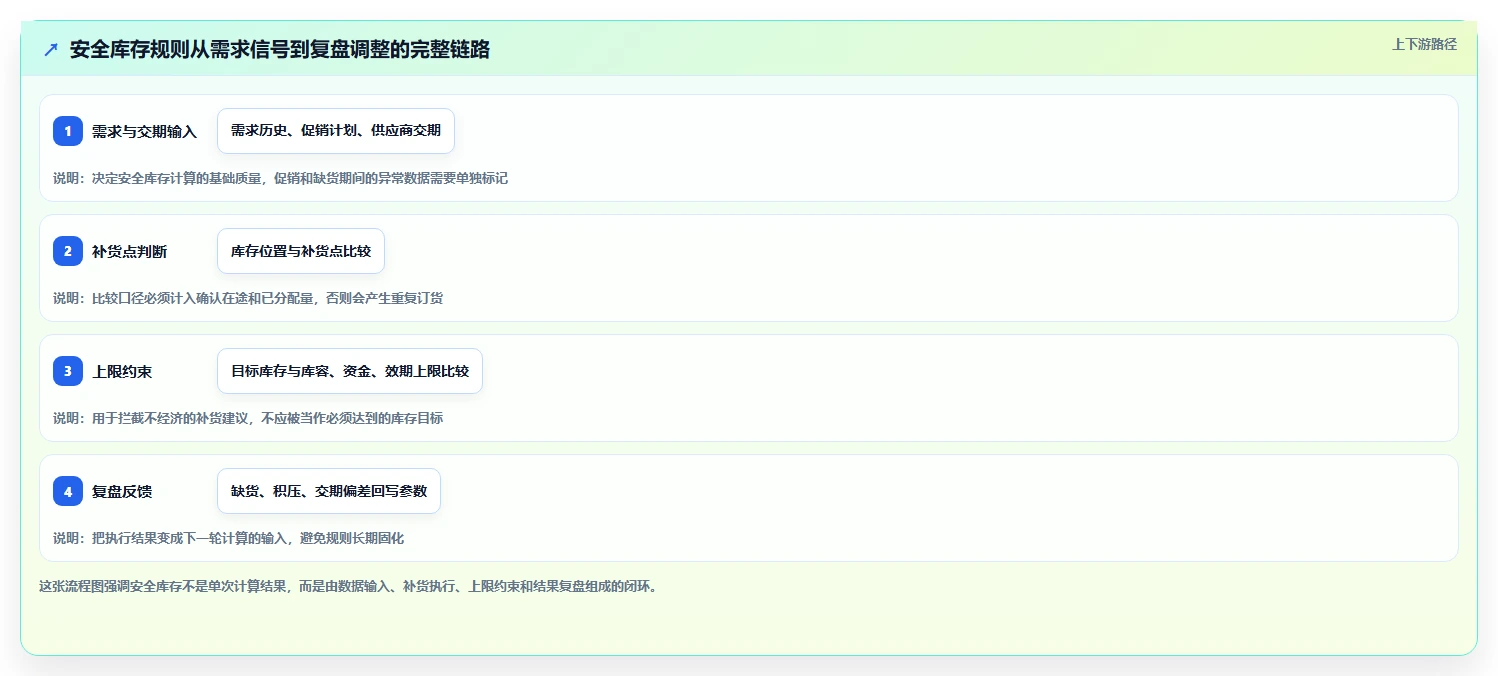
Task: Click the 需求与交期输入 step label
Action: pos(144,131)
